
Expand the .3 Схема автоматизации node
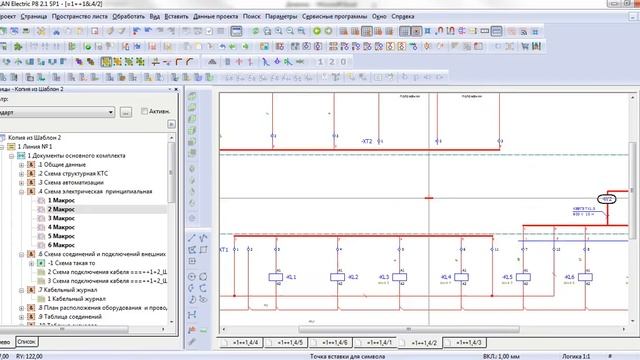pyautogui.click(x=22, y=182)
